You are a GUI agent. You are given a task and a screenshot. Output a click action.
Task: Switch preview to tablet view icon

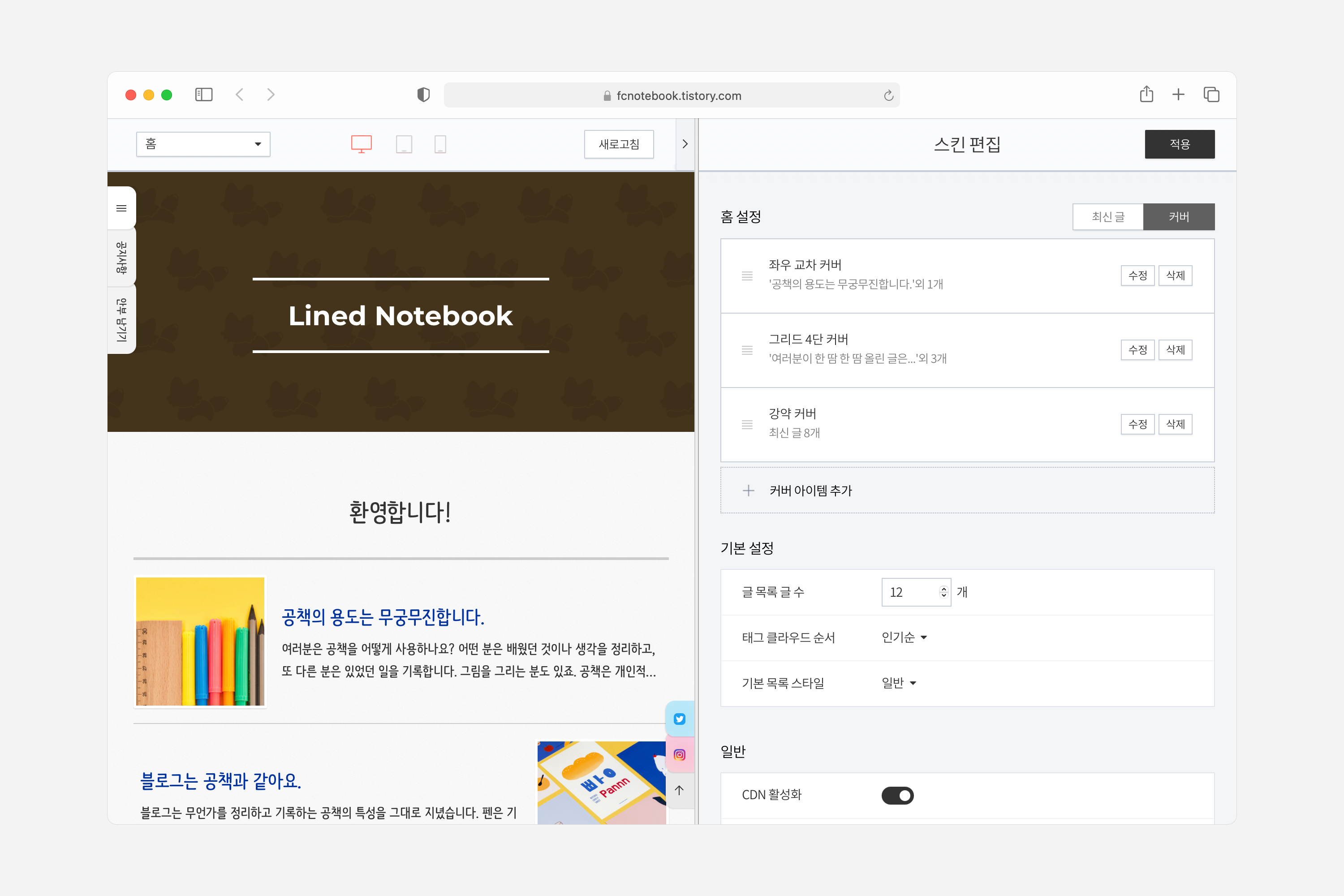coord(405,144)
